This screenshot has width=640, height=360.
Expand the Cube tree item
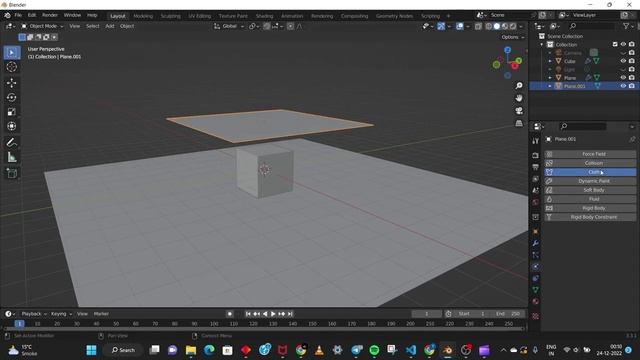(x=550, y=61)
